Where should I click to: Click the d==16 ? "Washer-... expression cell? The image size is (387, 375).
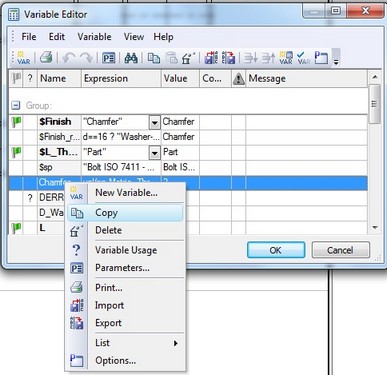pos(121,137)
